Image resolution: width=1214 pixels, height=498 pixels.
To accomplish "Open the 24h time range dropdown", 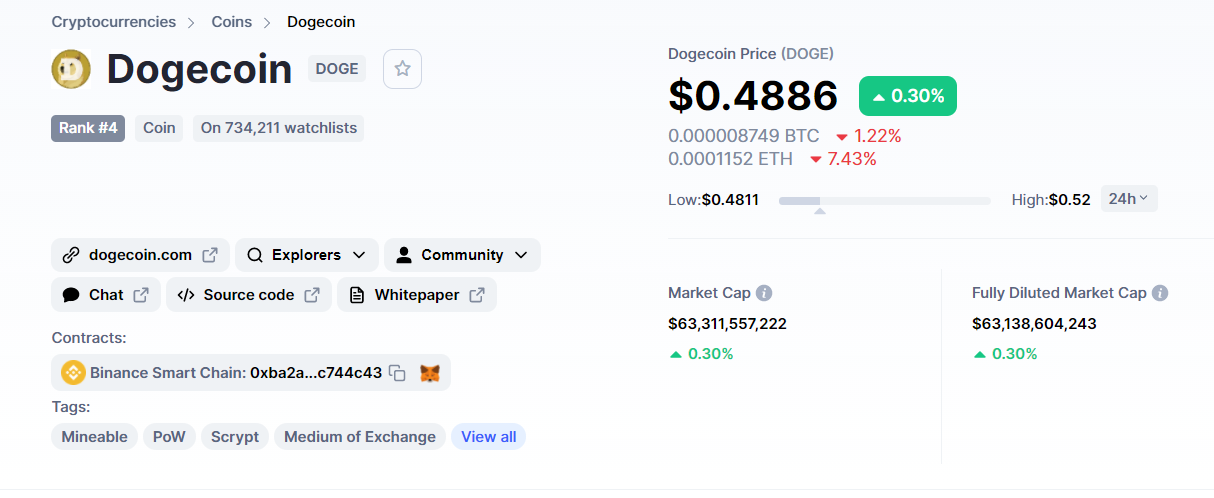I will point(1129,198).
